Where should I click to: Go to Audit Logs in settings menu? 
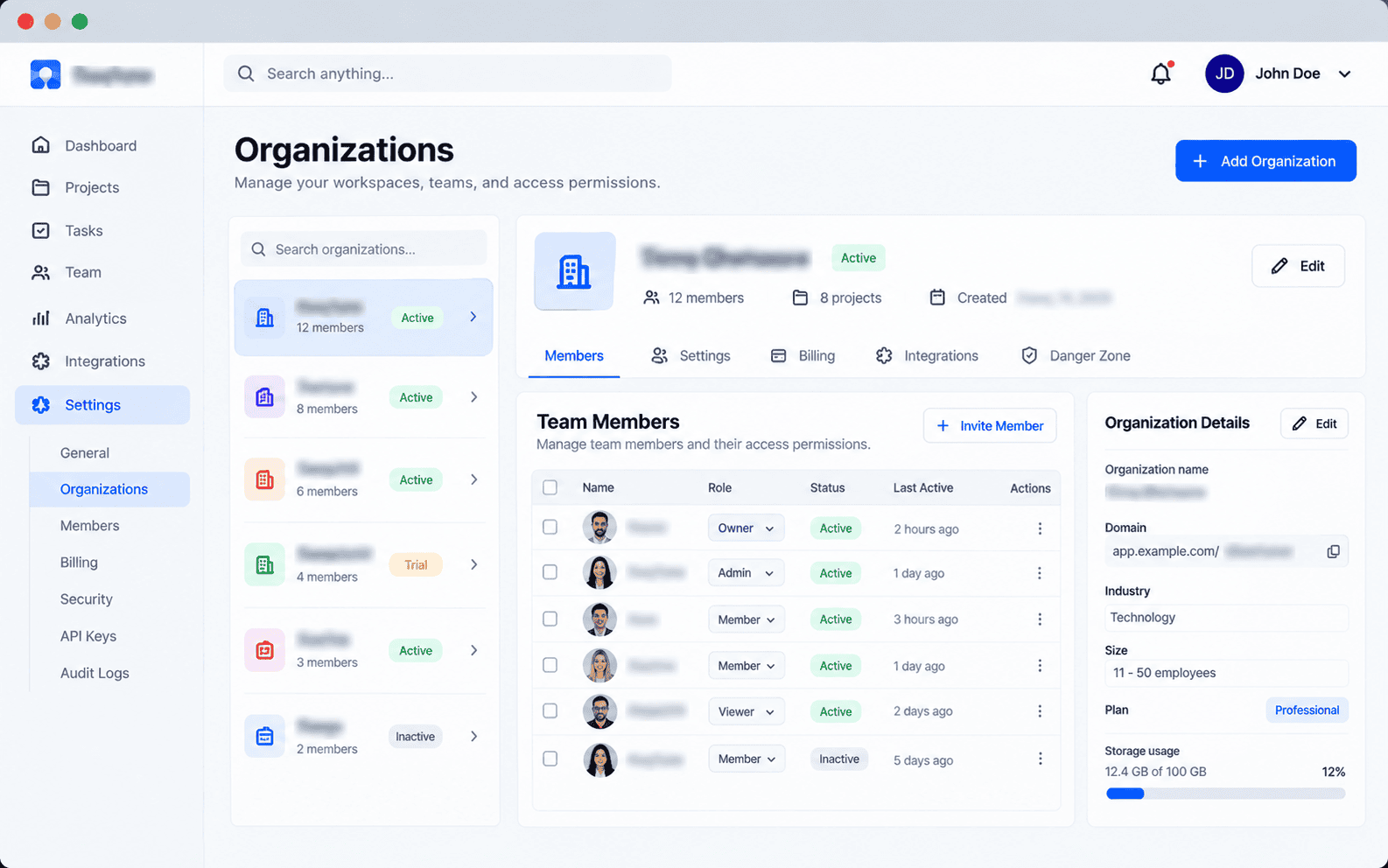pos(95,673)
